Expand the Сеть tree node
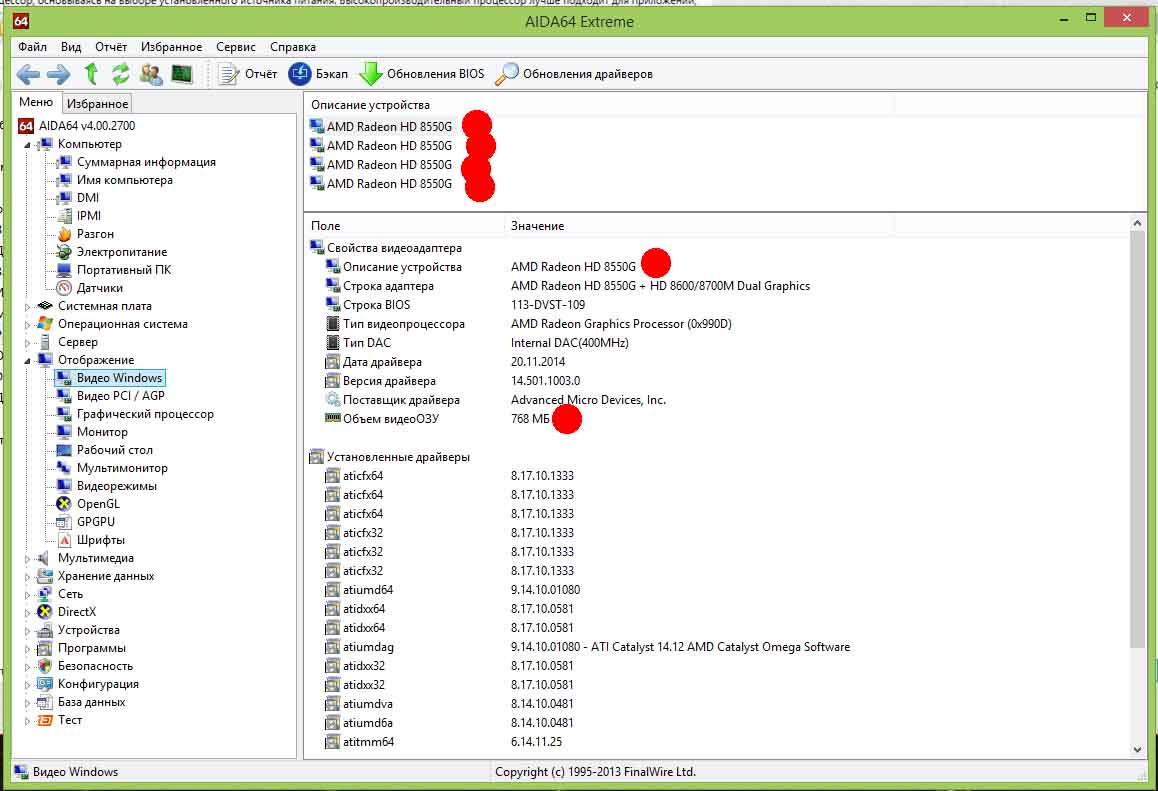Viewport: 1158px width, 791px height. [x=27, y=595]
